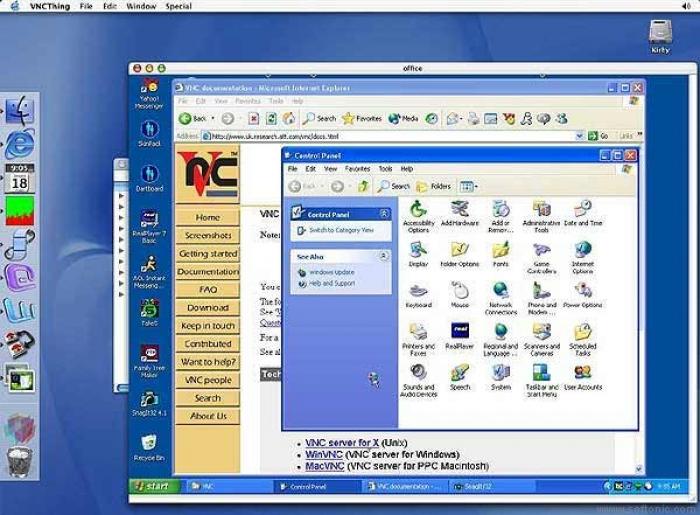Click the browser address URL field
The width and height of the screenshot is (700, 515).
tap(388, 136)
